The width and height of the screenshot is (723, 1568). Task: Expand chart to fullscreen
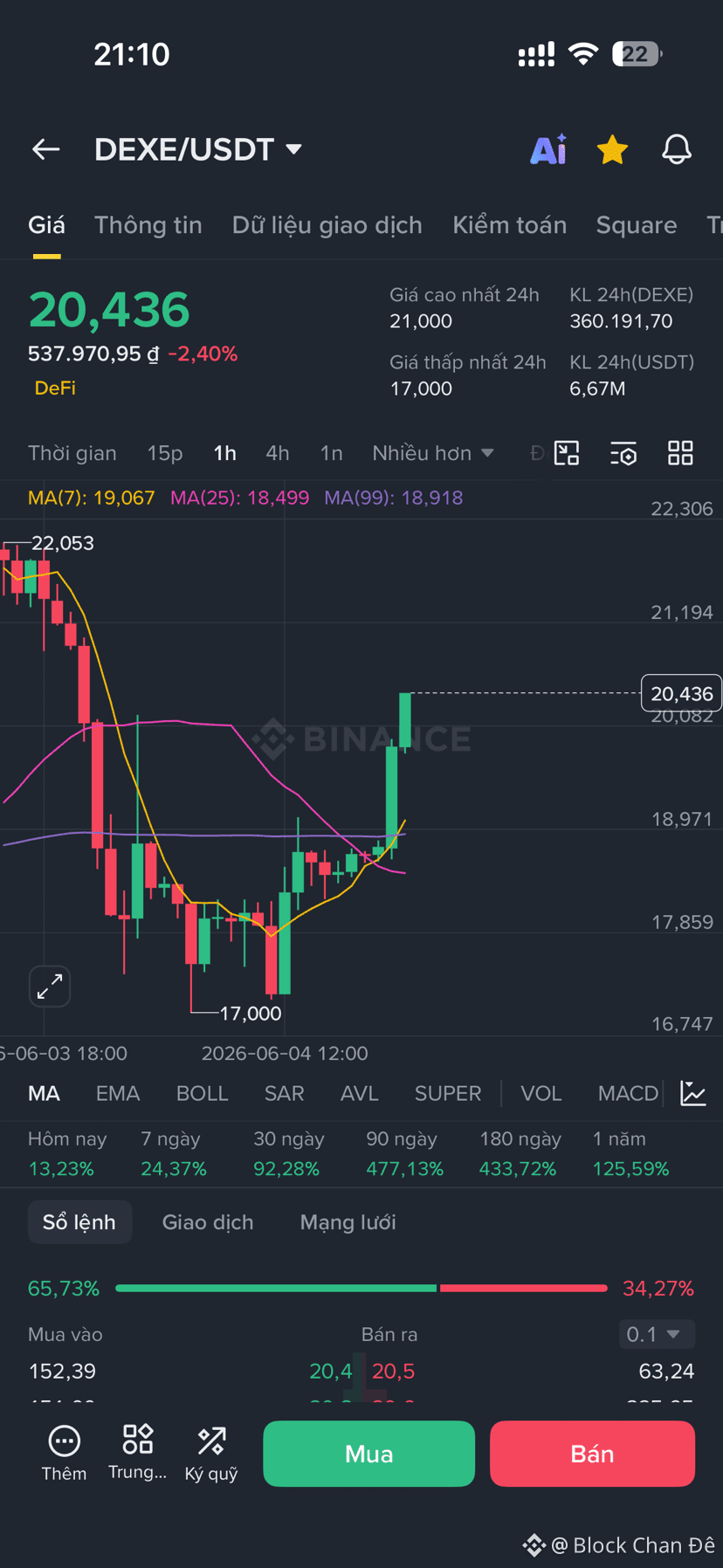pyautogui.click(x=50, y=987)
